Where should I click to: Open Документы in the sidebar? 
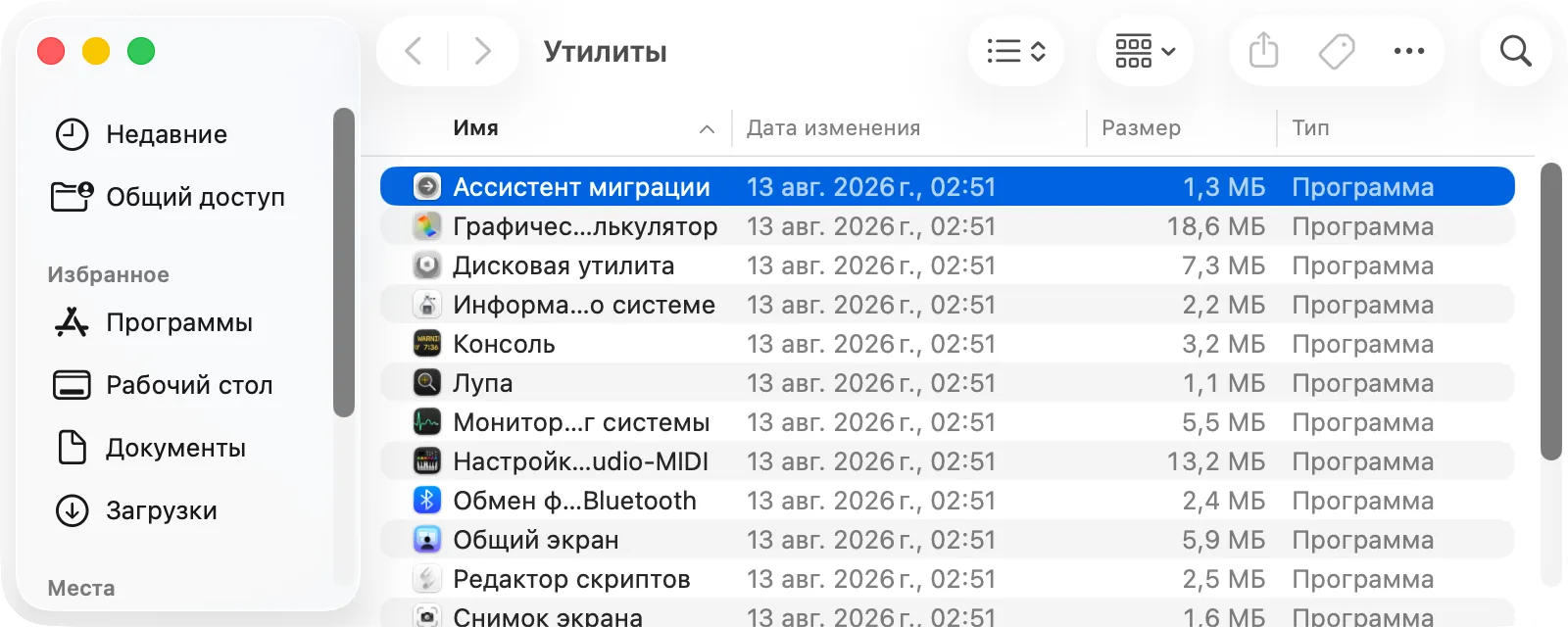(175, 448)
